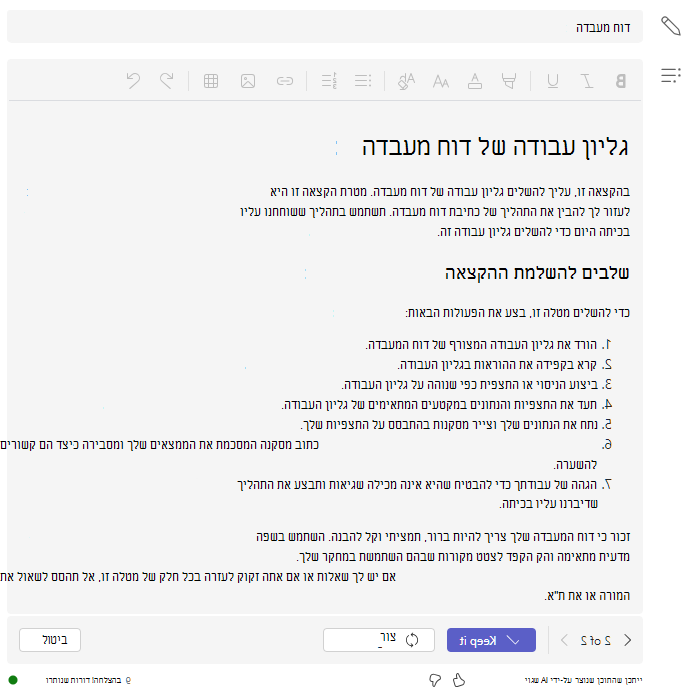Go to previous generated version arrow

564,640
